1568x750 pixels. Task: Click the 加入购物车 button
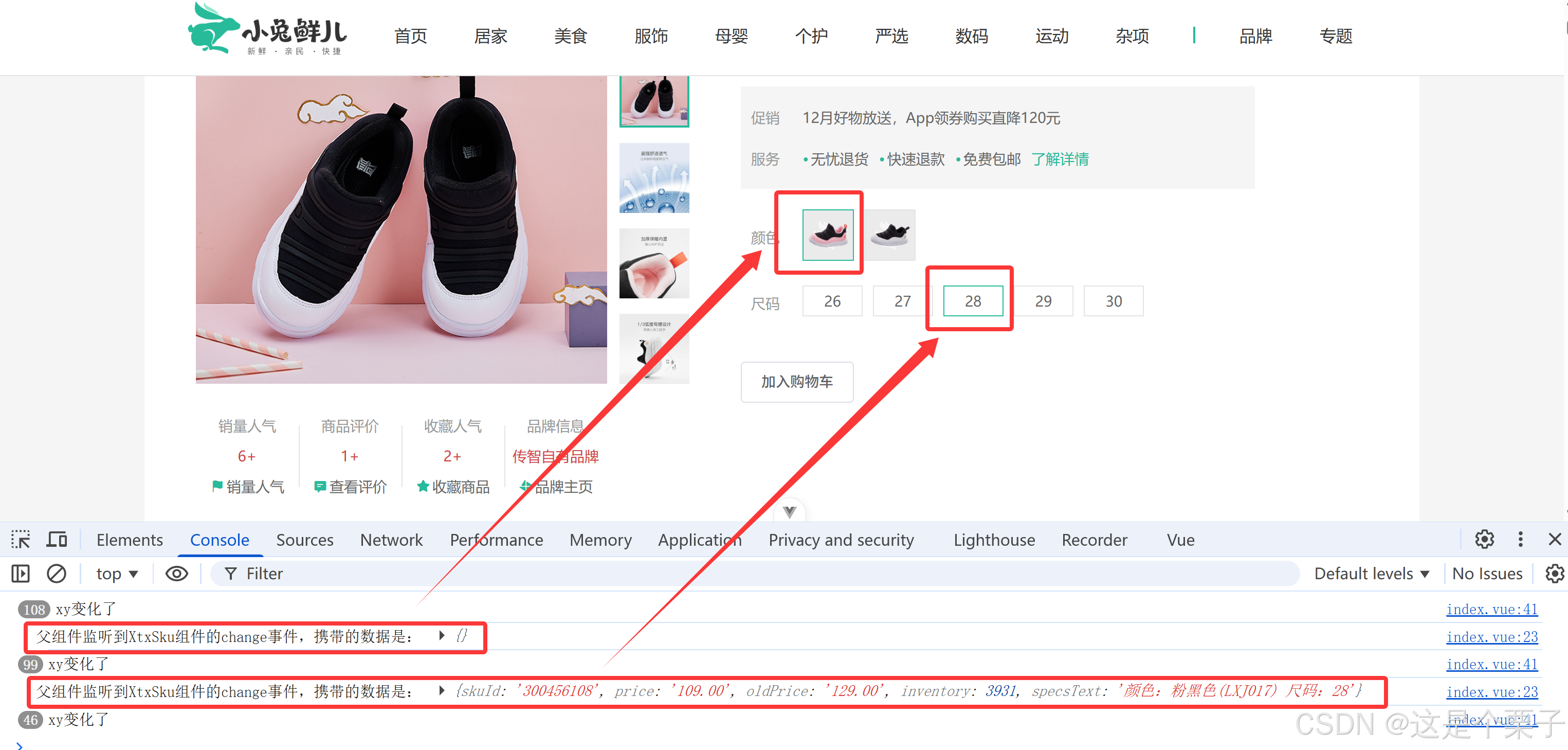point(797,381)
